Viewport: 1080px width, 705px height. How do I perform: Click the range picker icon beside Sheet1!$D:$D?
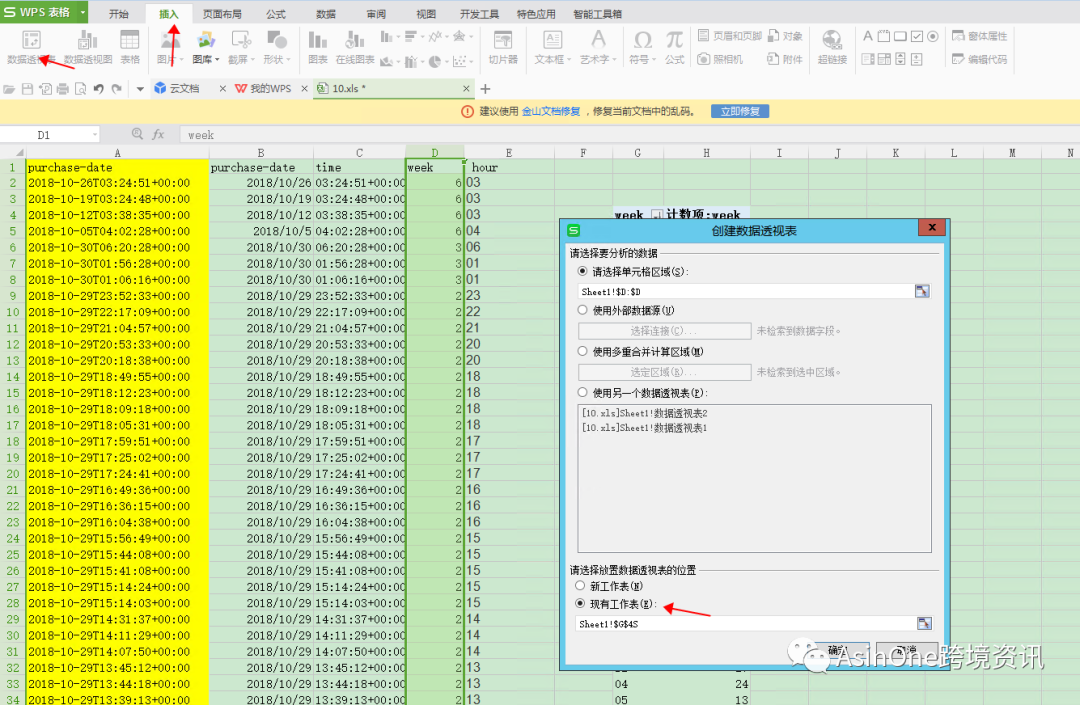pyautogui.click(x=922, y=291)
